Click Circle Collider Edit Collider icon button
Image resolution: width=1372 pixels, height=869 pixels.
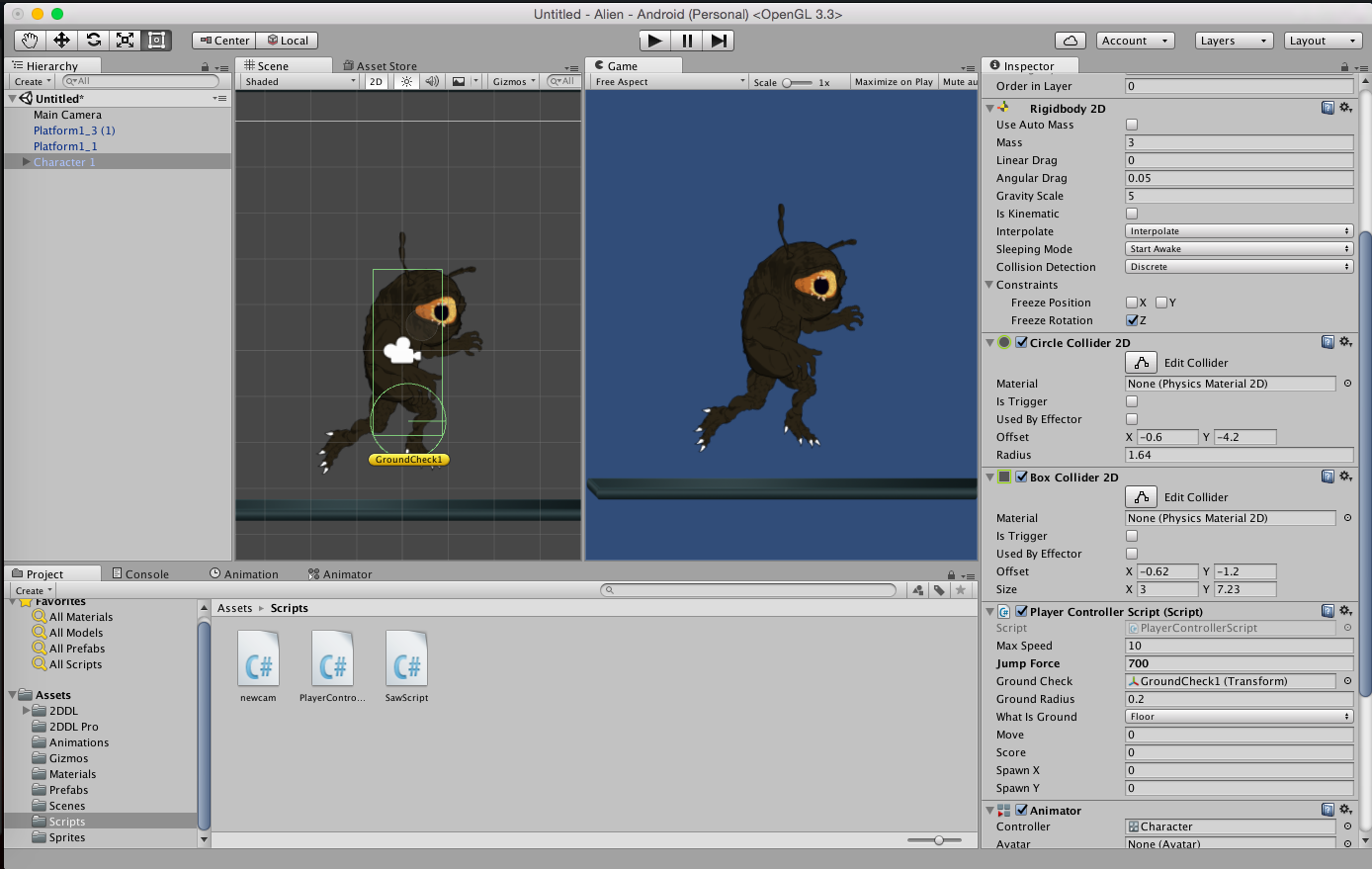click(1141, 363)
